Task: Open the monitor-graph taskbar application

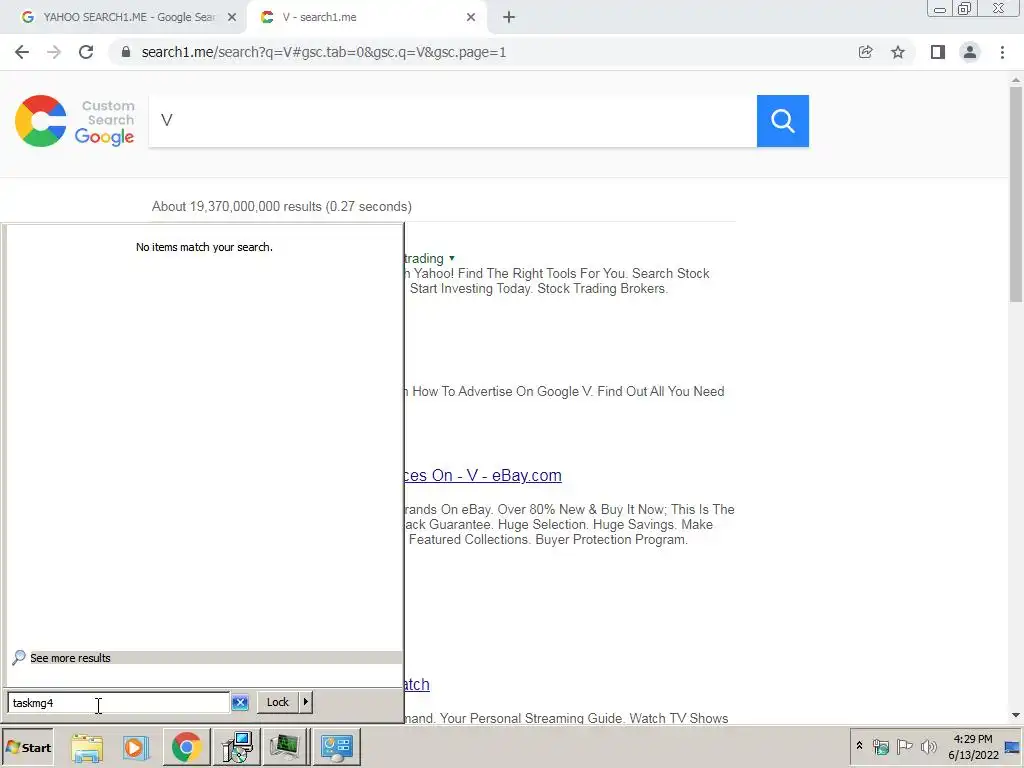Action: [x=285, y=748]
